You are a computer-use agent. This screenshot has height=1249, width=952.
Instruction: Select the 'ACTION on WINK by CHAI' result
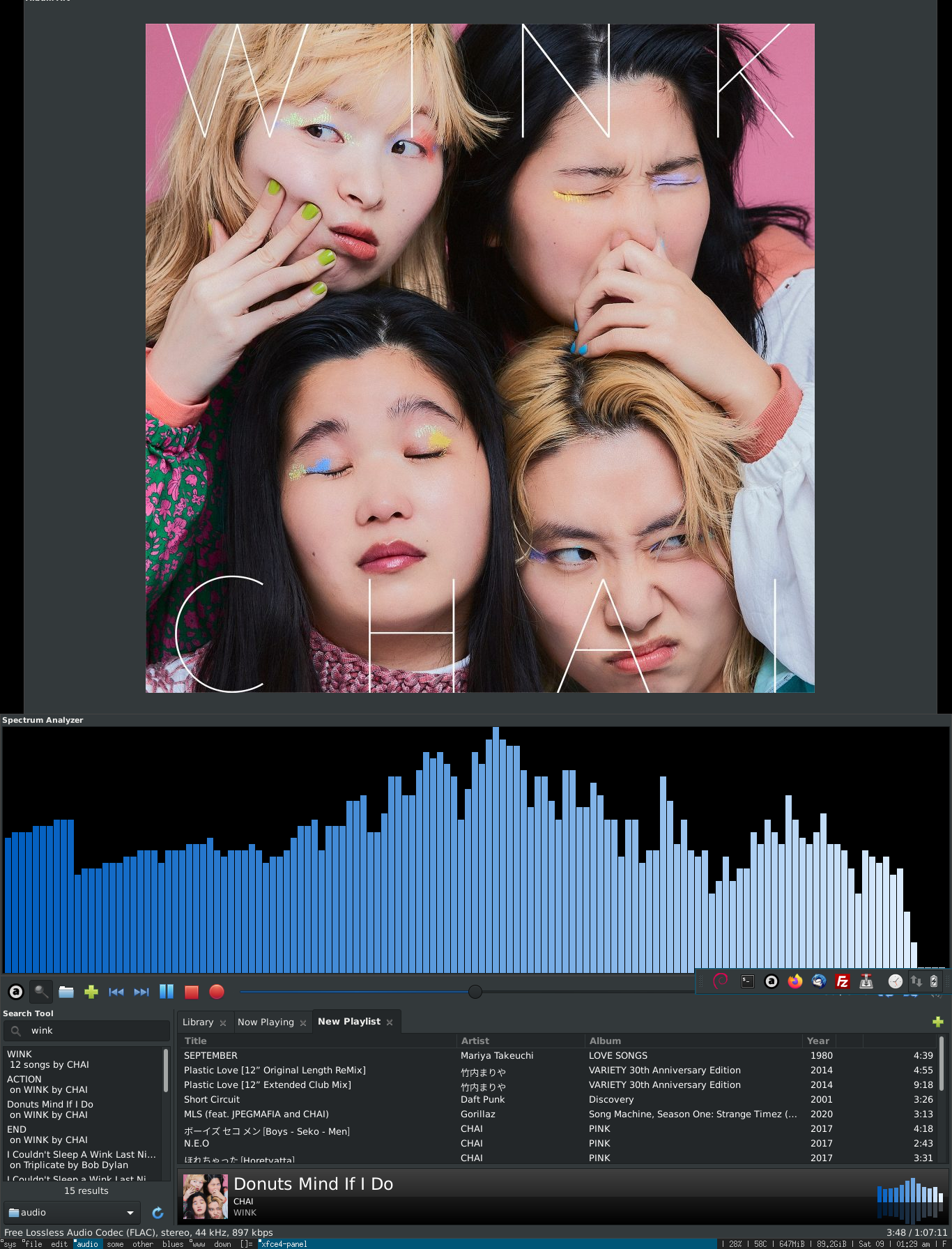(x=83, y=1085)
